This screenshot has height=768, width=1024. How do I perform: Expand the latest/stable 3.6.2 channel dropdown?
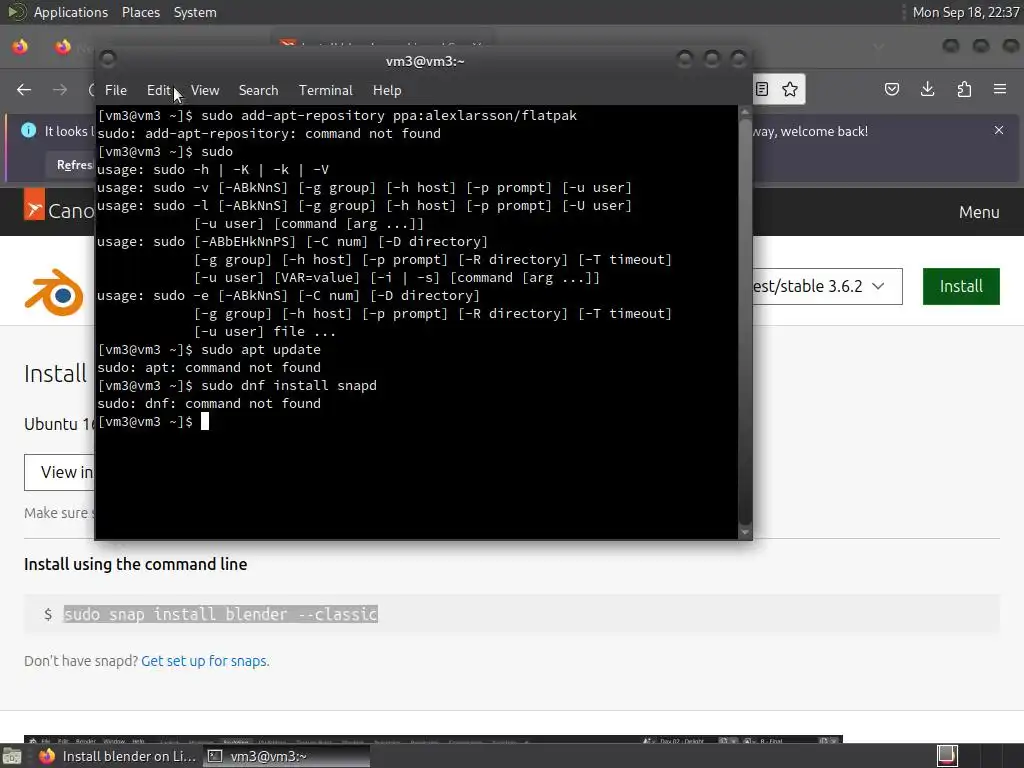tap(826, 286)
